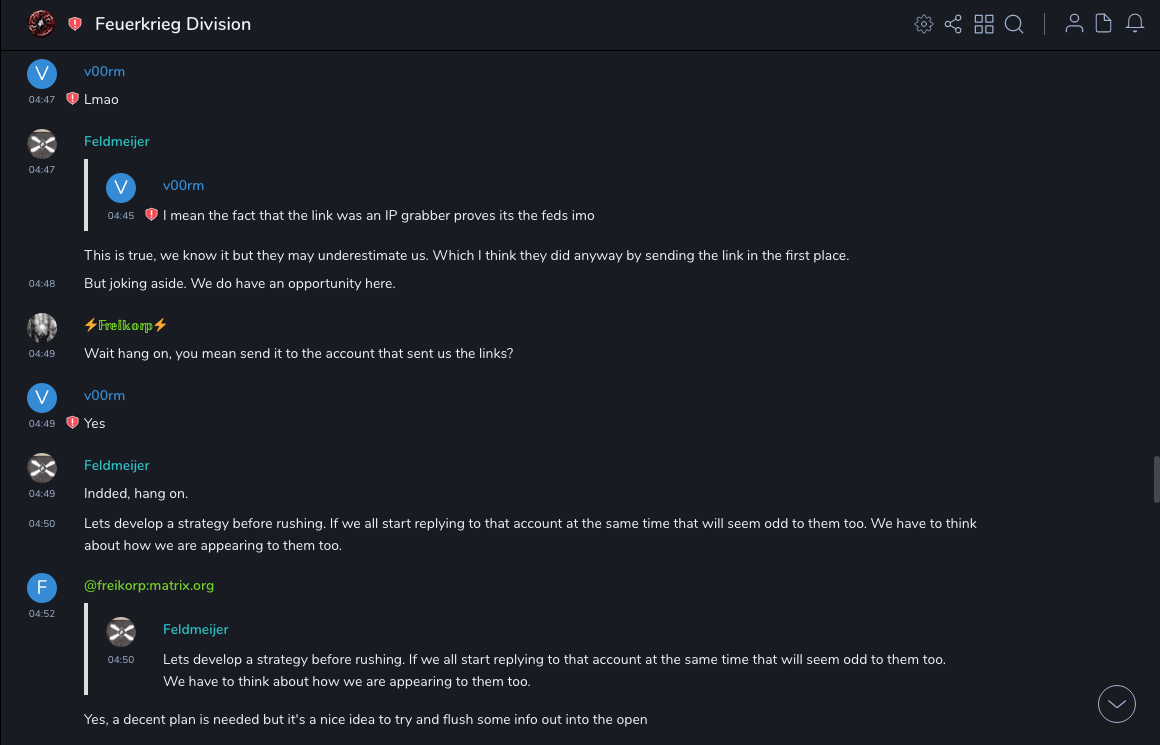1160x745 pixels.
Task: Jump to latest with the down-chevron button
Action: [1117, 704]
